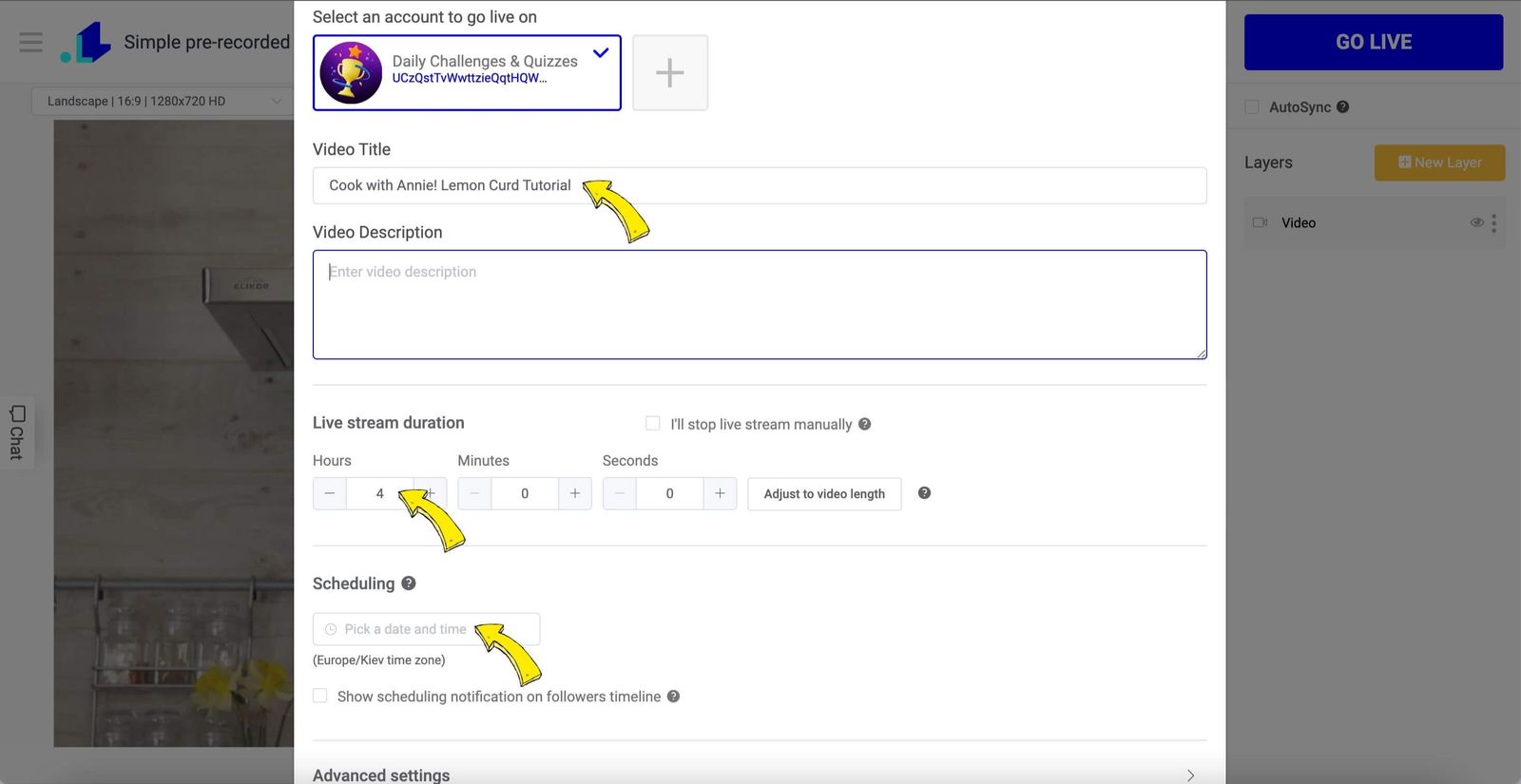Click the plus tile to add account
The image size is (1521, 784).
tap(669, 73)
